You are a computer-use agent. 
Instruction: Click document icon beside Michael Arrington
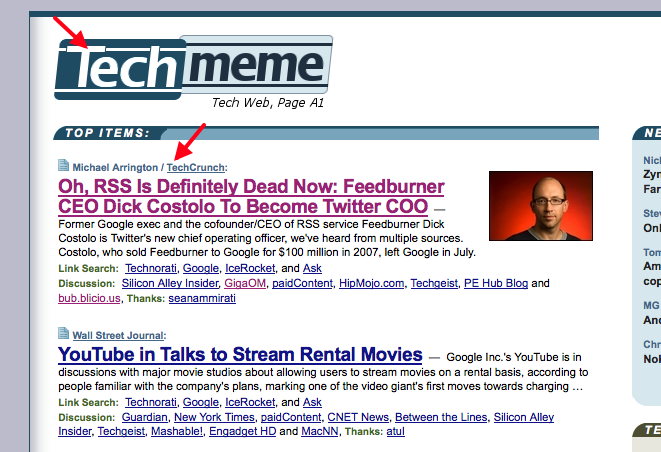[64, 166]
